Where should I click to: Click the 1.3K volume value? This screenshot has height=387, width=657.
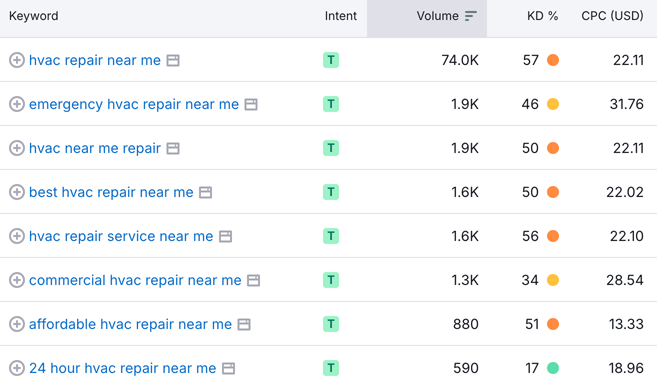(x=465, y=280)
